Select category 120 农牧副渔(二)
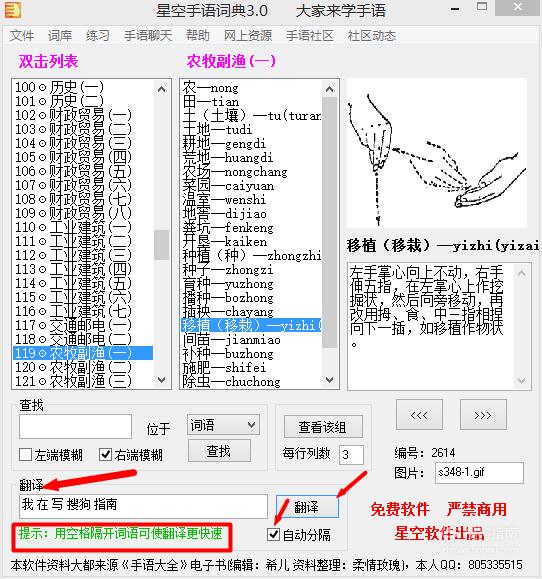The image size is (542, 579). coord(83,367)
